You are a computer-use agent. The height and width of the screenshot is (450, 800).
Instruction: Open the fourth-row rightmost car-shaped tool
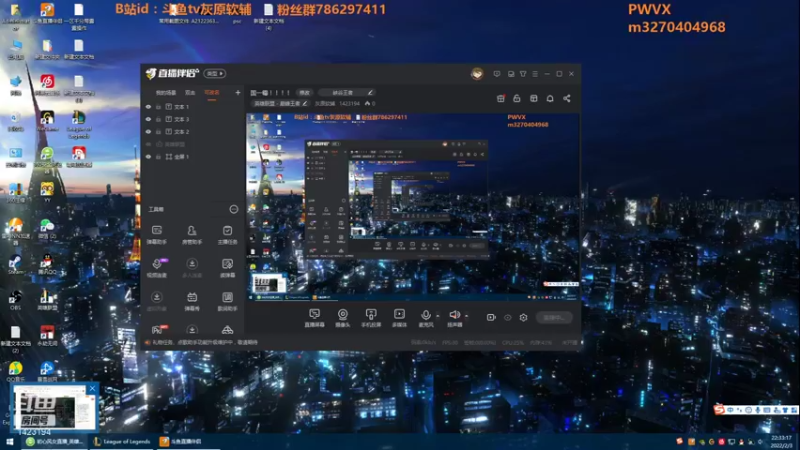click(x=228, y=330)
